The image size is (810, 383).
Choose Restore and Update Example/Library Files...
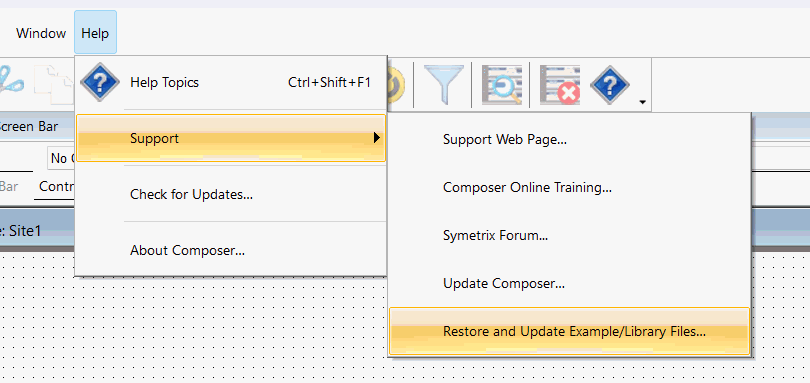click(x=569, y=331)
